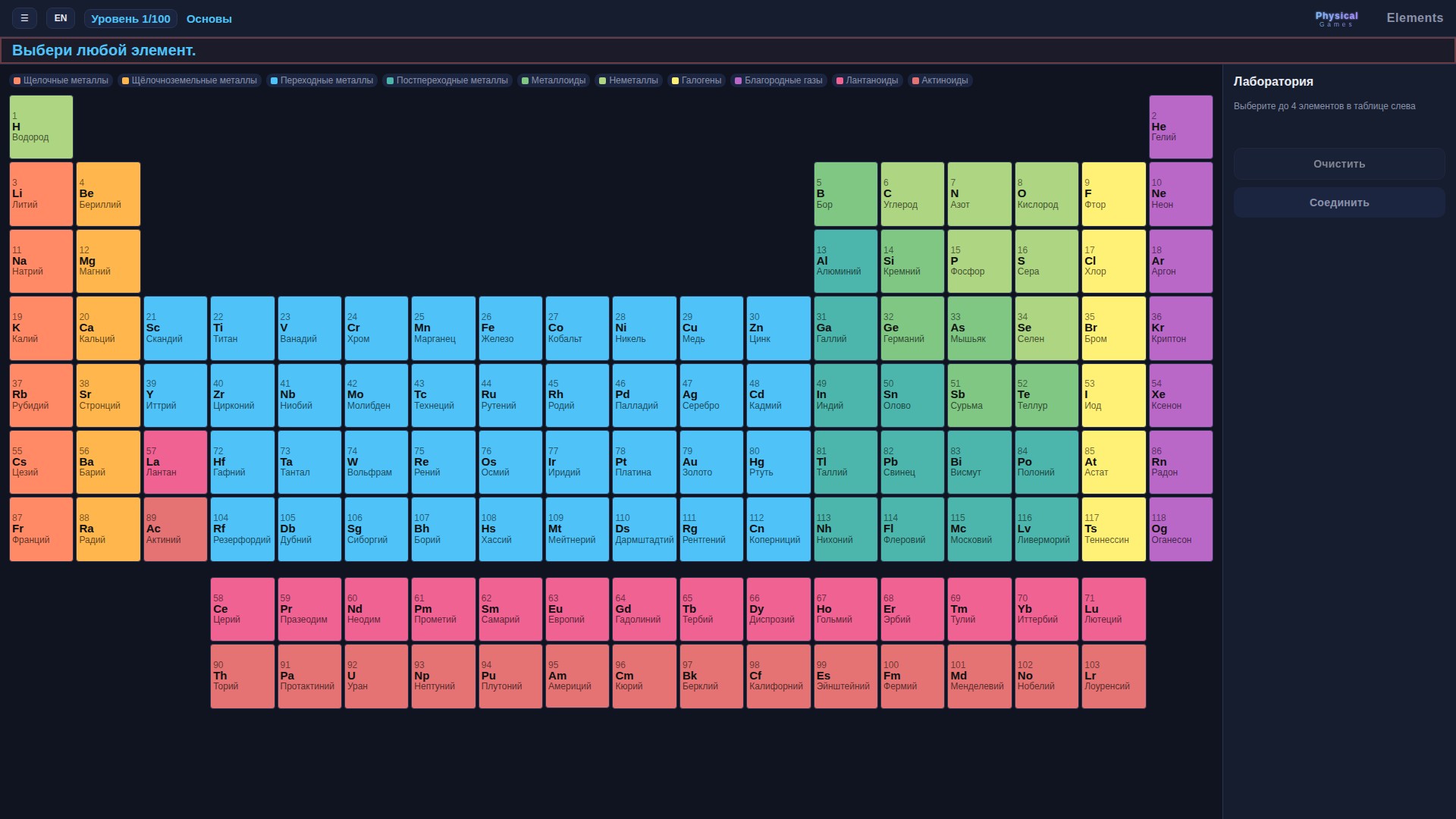Image resolution: width=1456 pixels, height=819 pixels.
Task: Select the Неметаллы legend chip
Action: point(629,80)
